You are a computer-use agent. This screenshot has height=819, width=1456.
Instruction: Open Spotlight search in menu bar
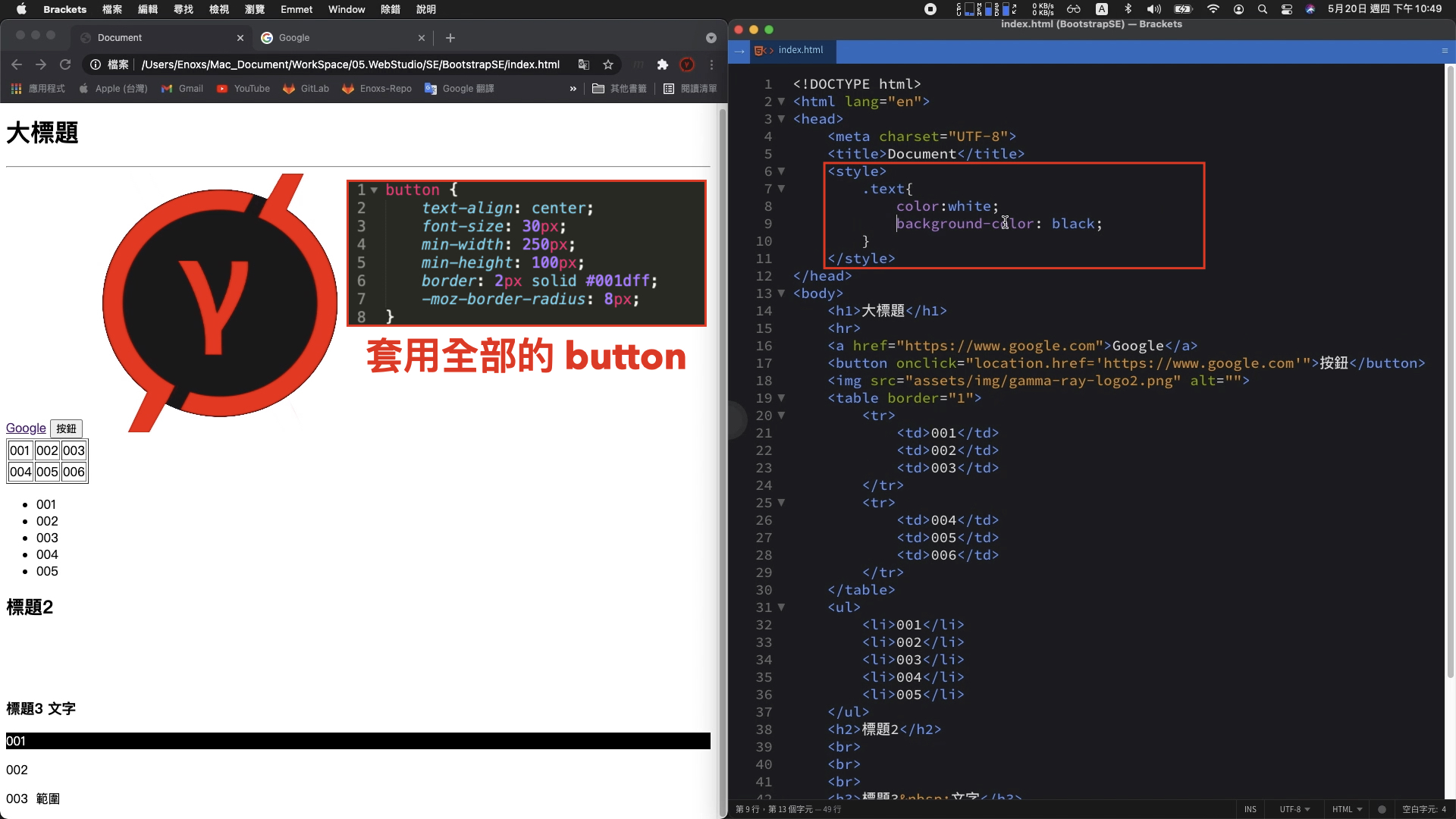click(x=1262, y=9)
